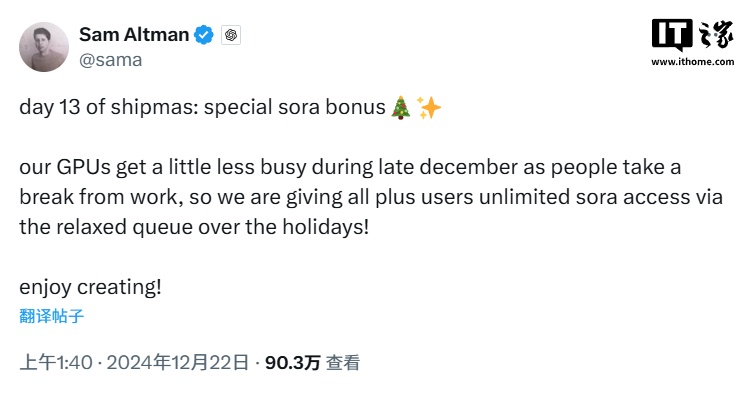Open Sam Altman's profile picture
Image resolution: width=747 pixels, height=395 pixels.
[44, 47]
